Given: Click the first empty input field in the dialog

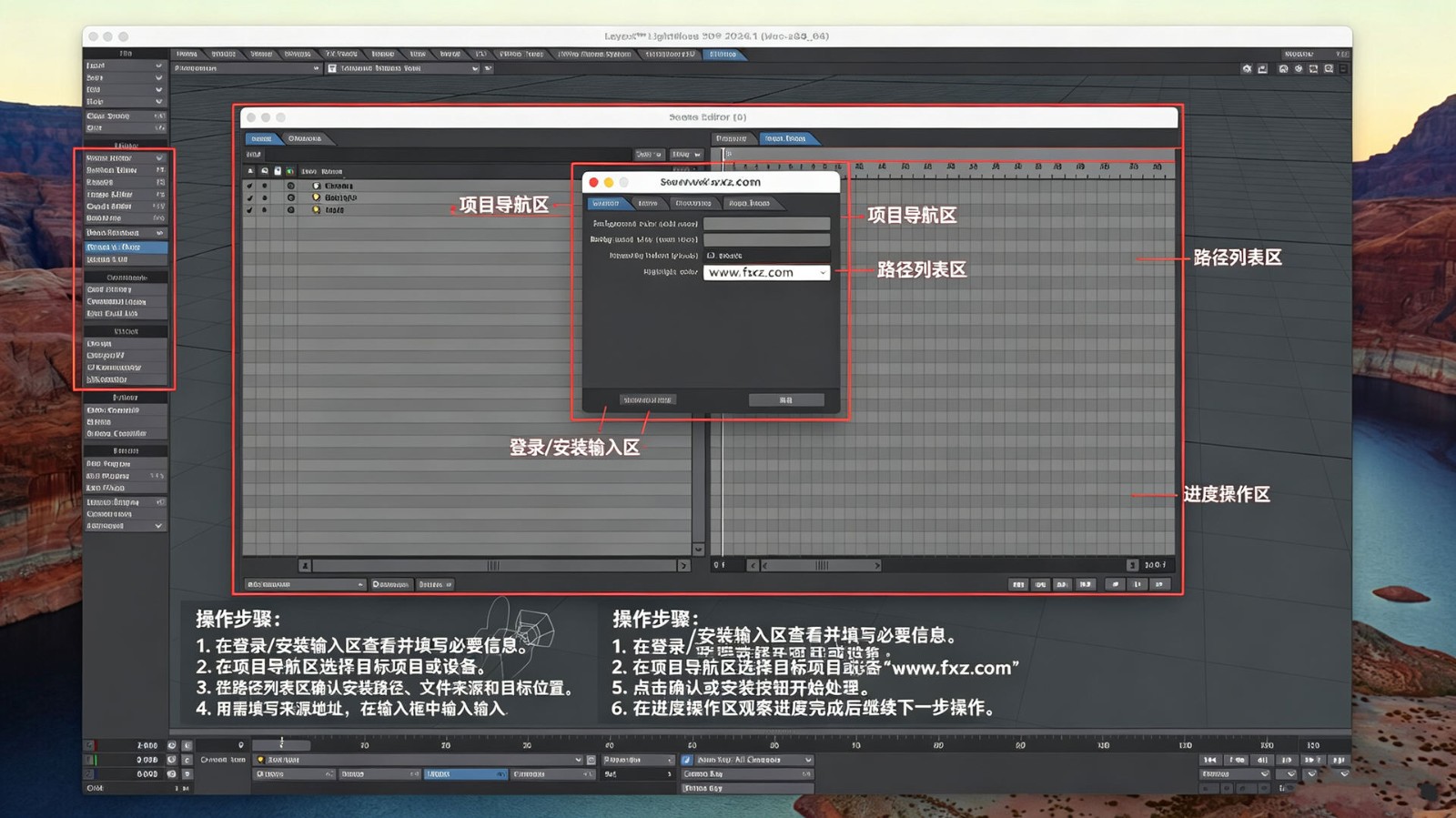Looking at the screenshot, I should 766,223.
